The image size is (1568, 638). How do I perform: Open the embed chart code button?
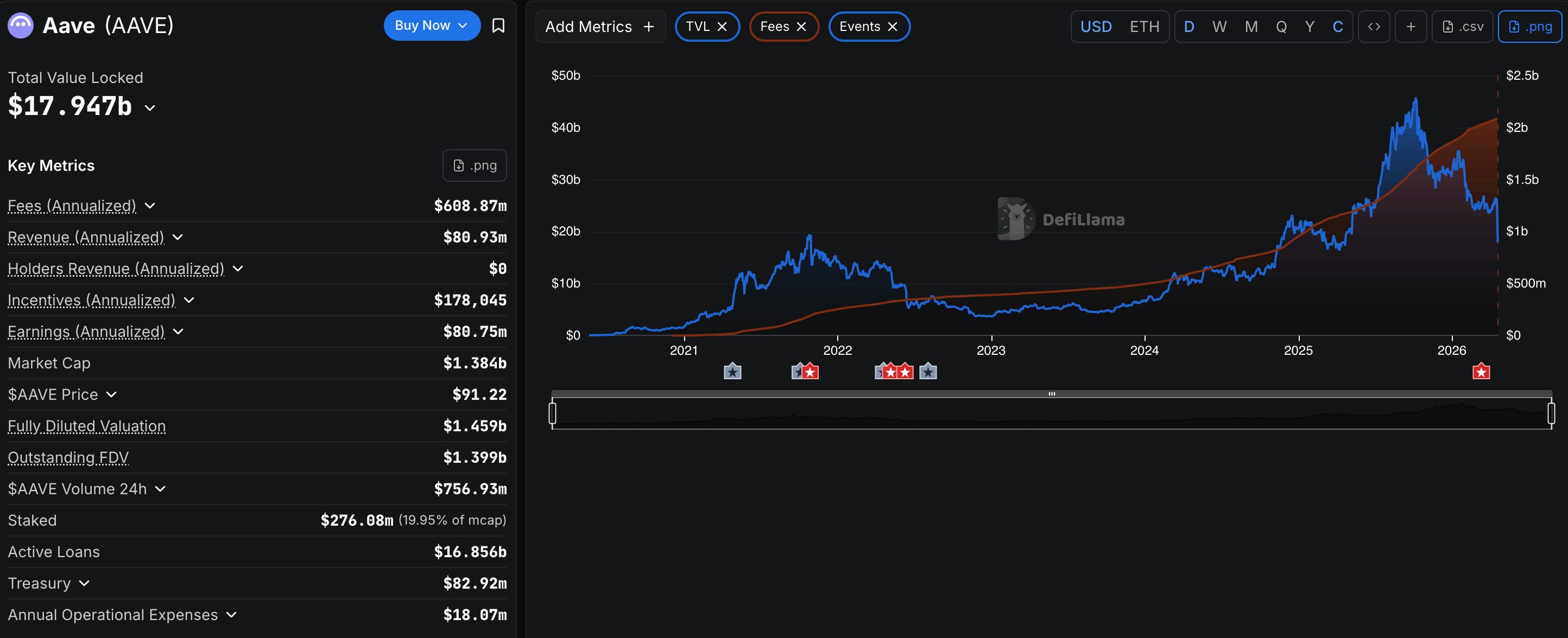tap(1374, 27)
